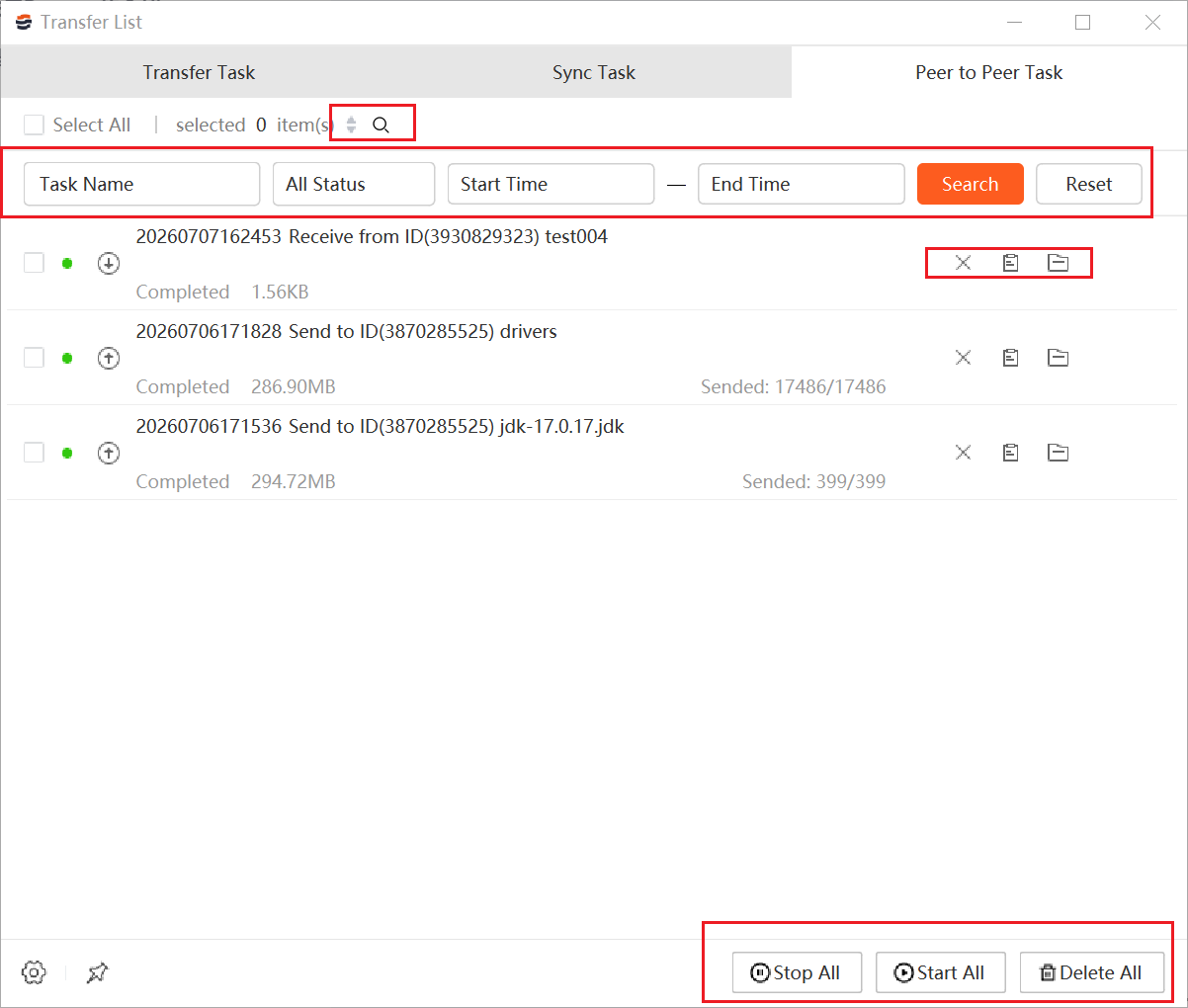Open settings gear icon at bottom left
This screenshot has width=1188, height=1008.
tap(34, 972)
